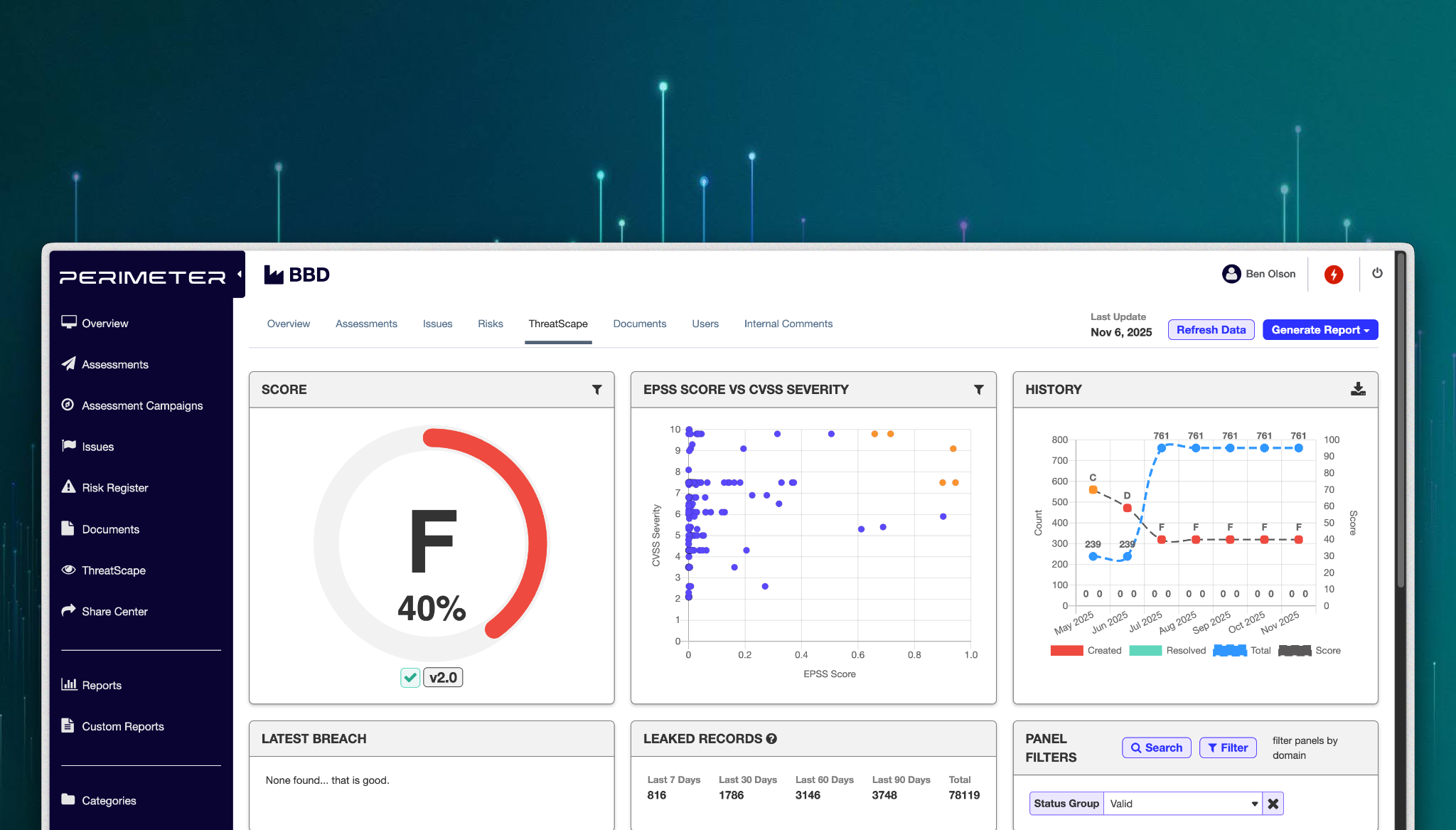Open the Generate Report dropdown

[x=1320, y=330]
